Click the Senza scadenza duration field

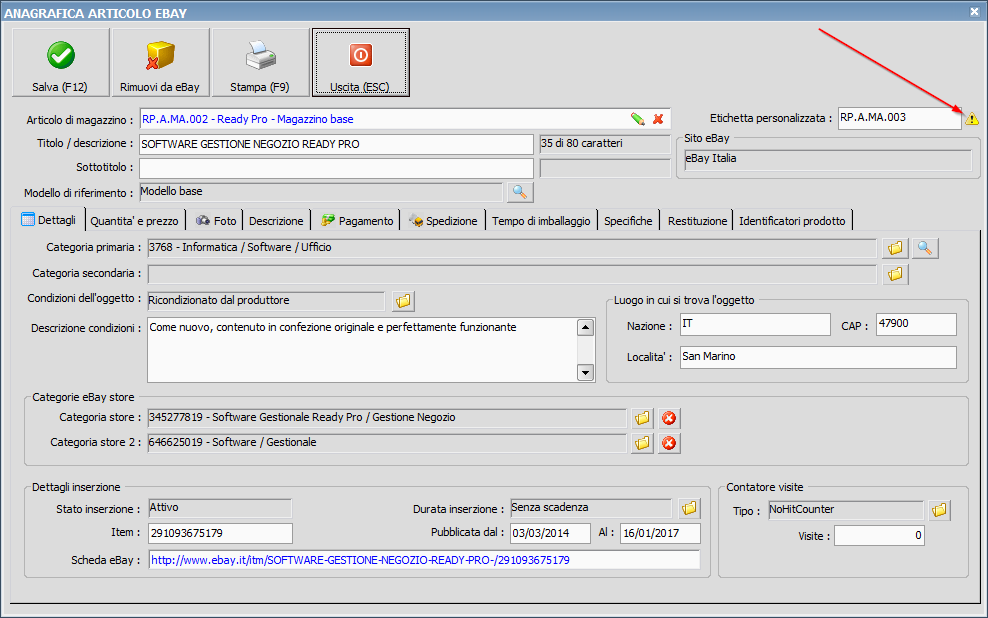pyautogui.click(x=591, y=508)
